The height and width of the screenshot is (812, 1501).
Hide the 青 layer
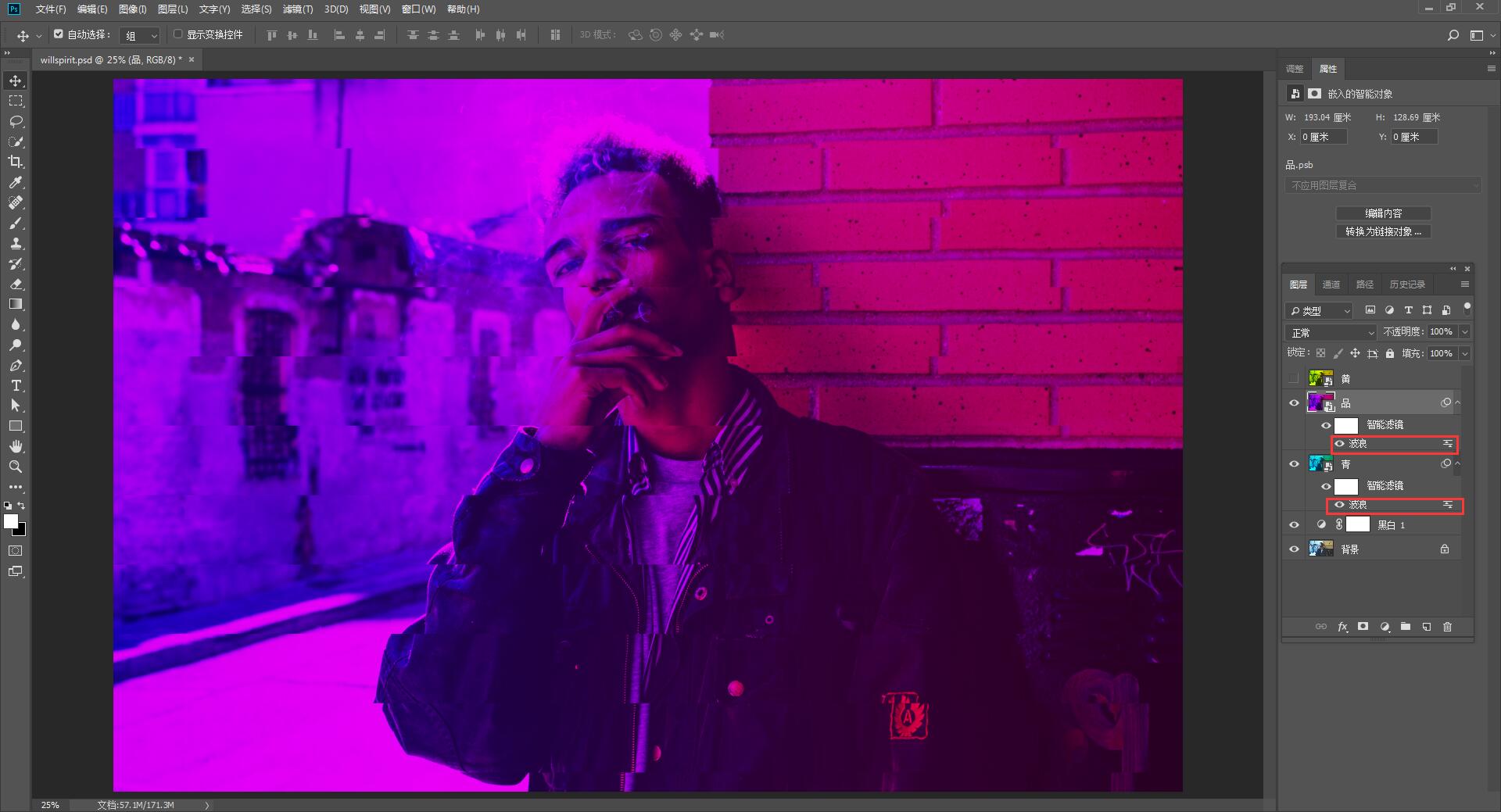pos(1294,463)
